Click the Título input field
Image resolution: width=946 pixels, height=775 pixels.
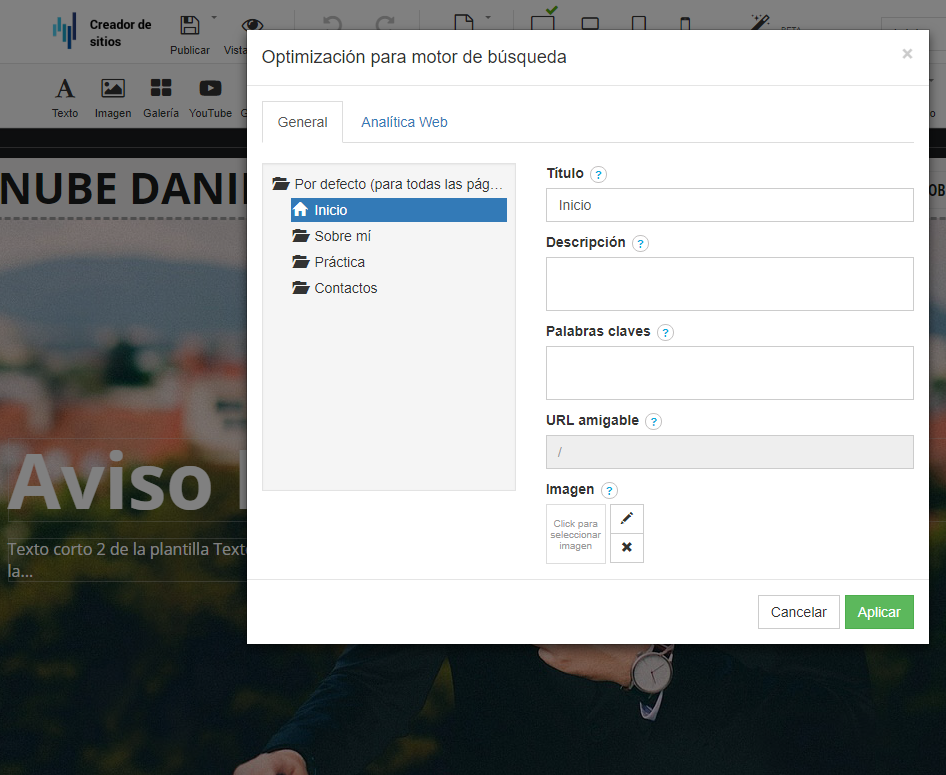[729, 205]
